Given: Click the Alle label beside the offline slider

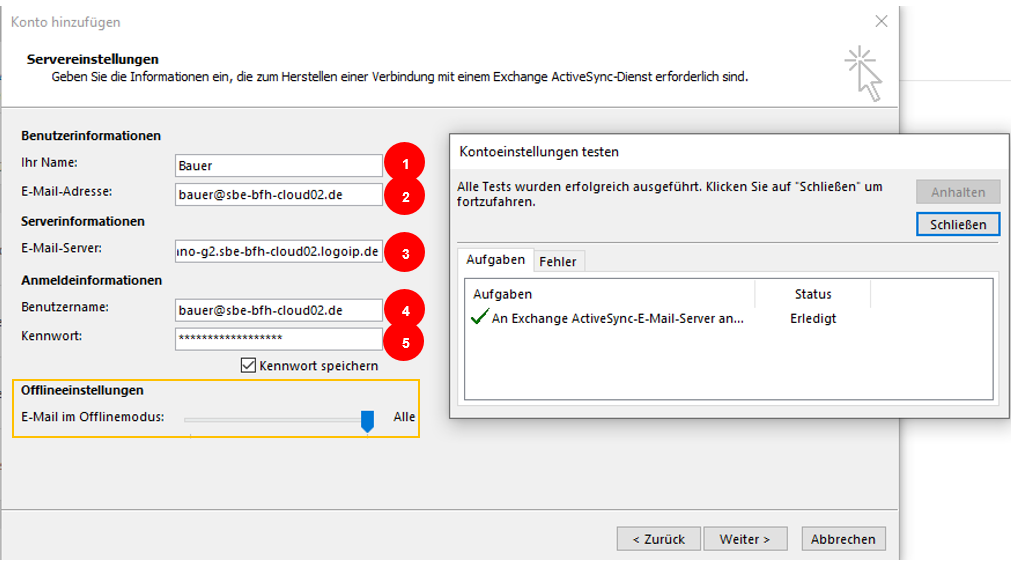Looking at the screenshot, I should click(404, 417).
